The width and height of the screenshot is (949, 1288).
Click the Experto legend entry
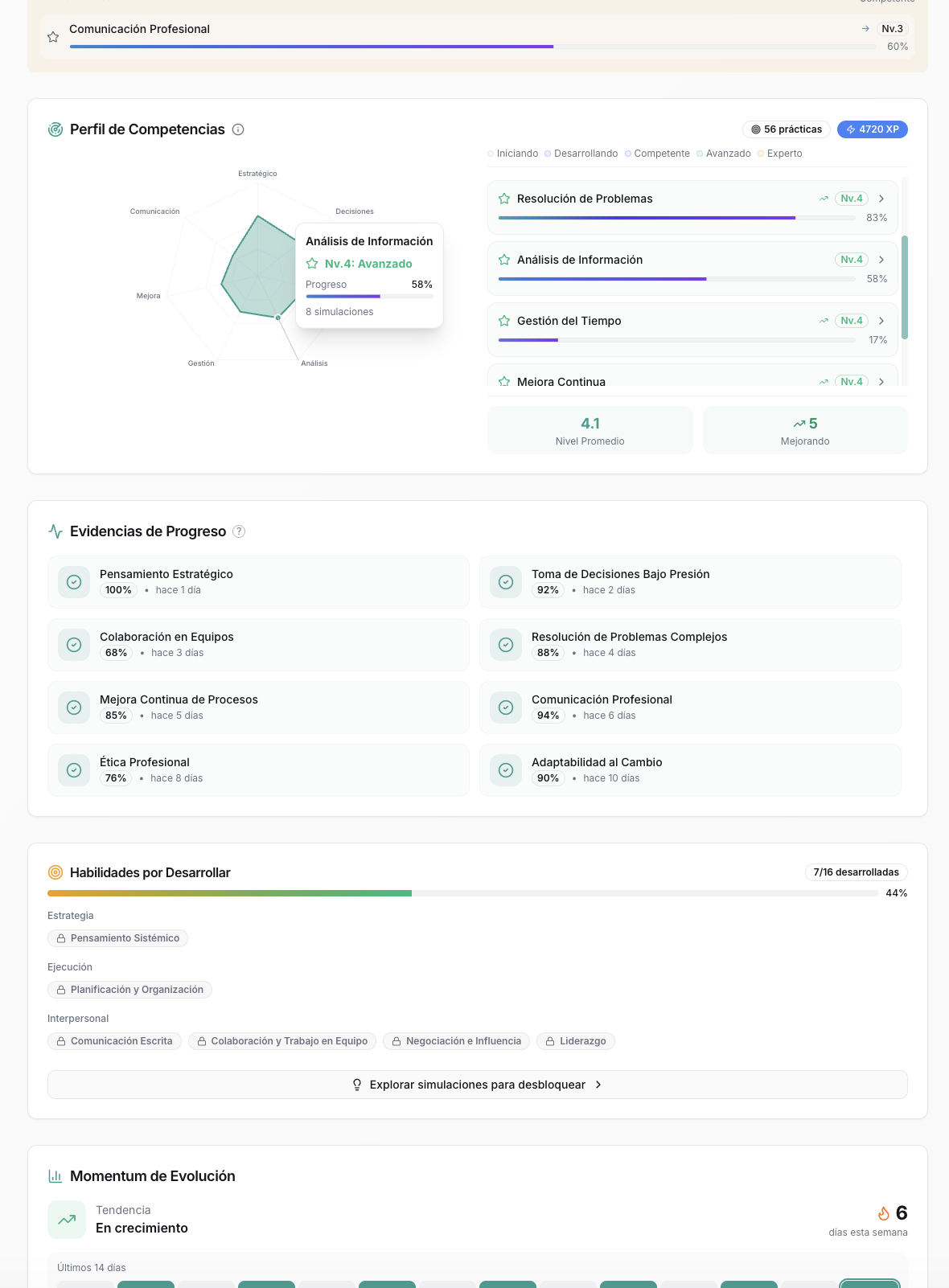coord(780,154)
